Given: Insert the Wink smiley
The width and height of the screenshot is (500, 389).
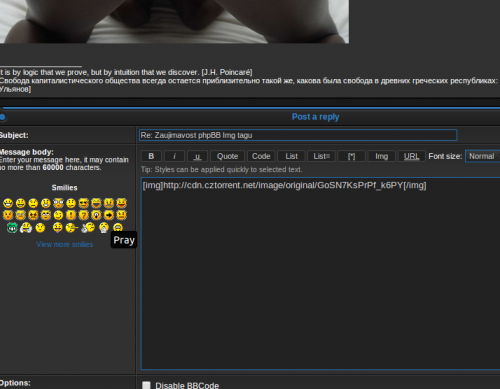Looking at the screenshot, I should click(x=58, y=215).
